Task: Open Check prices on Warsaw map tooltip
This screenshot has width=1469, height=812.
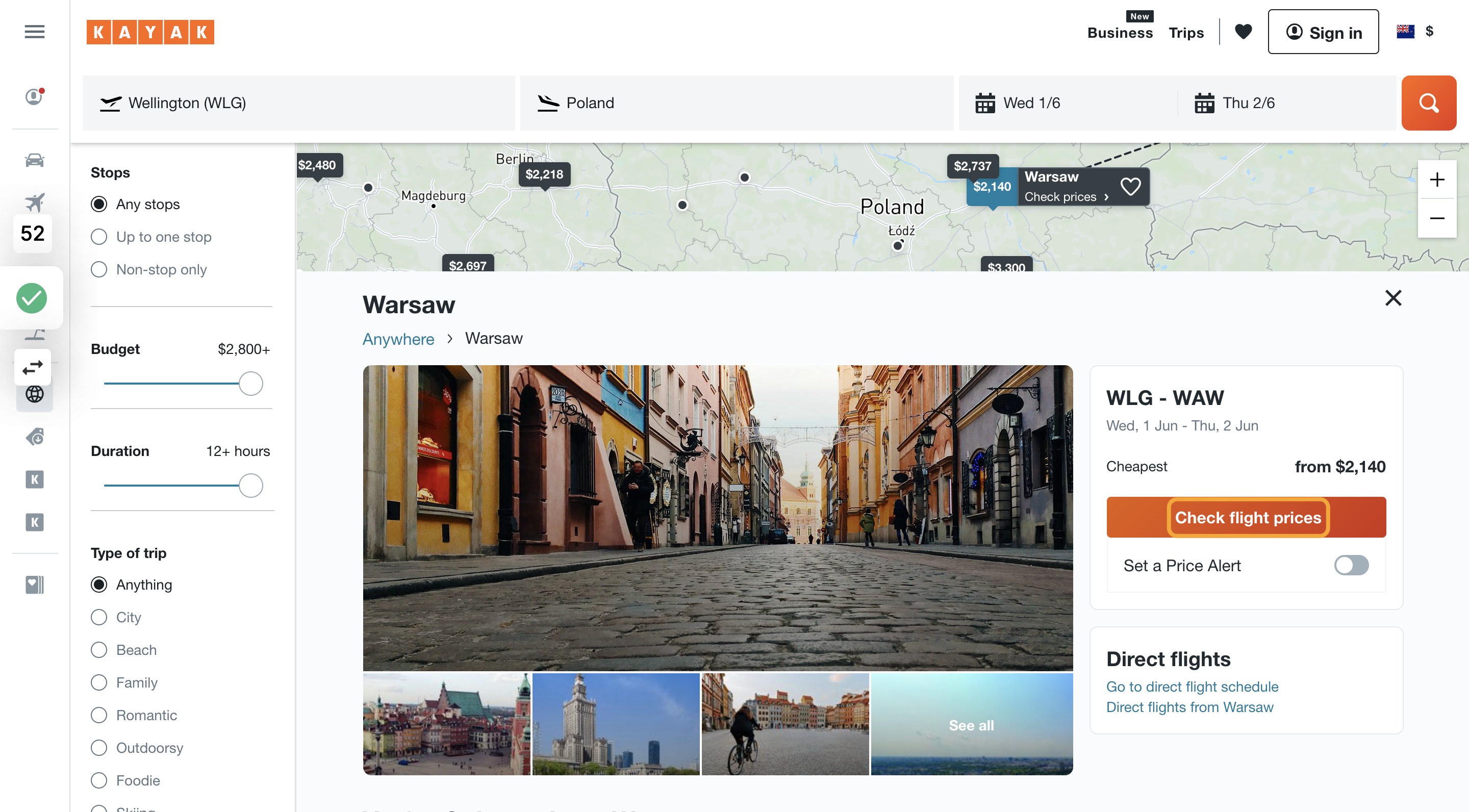Action: (1066, 197)
